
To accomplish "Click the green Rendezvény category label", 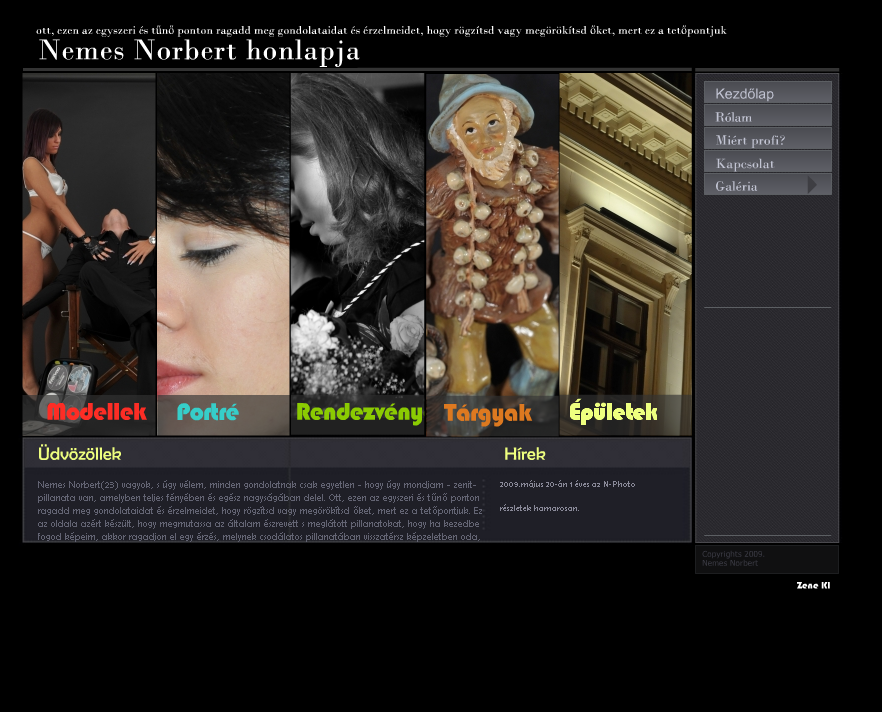I will click(358, 413).
